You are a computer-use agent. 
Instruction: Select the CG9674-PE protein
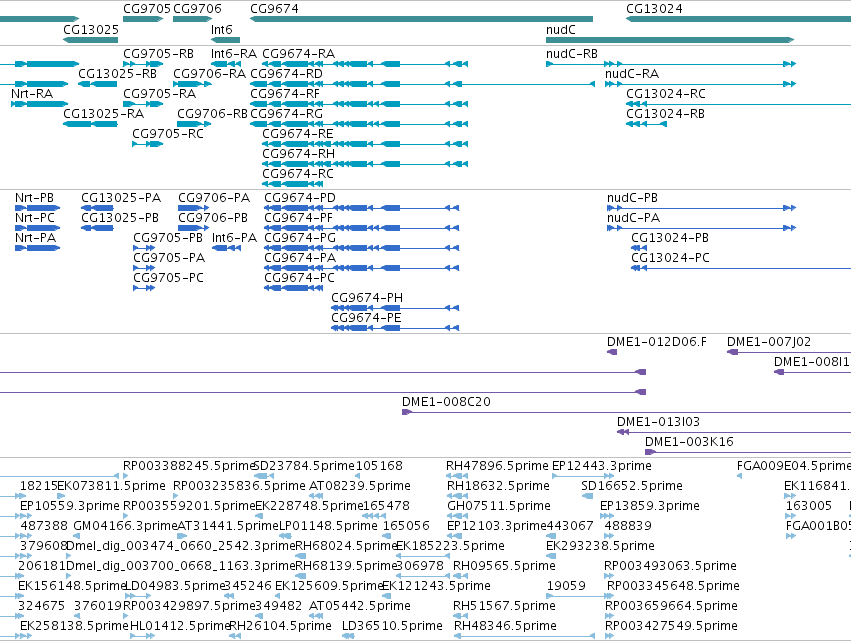pyautogui.click(x=366, y=318)
